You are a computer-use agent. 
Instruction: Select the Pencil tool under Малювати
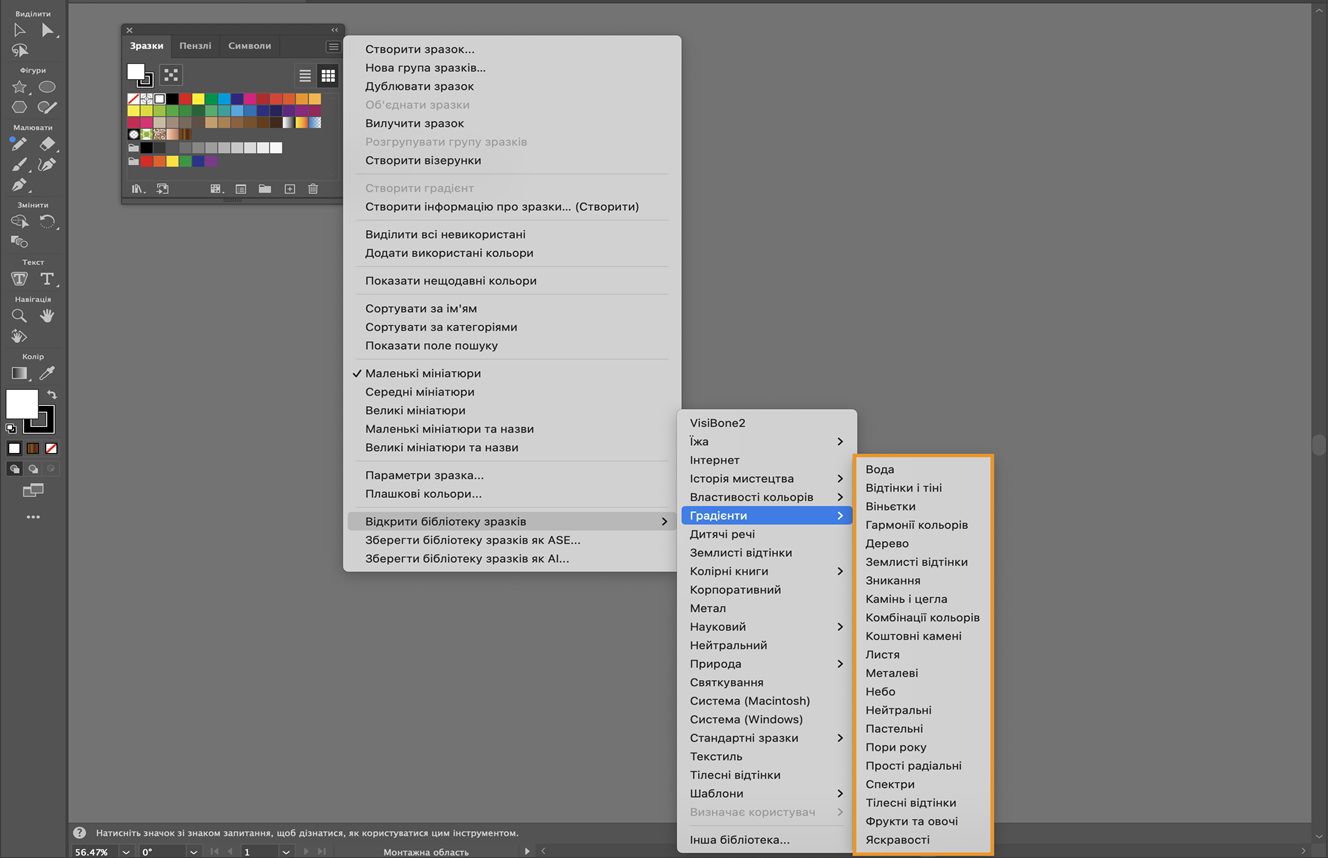pyautogui.click(x=19, y=144)
